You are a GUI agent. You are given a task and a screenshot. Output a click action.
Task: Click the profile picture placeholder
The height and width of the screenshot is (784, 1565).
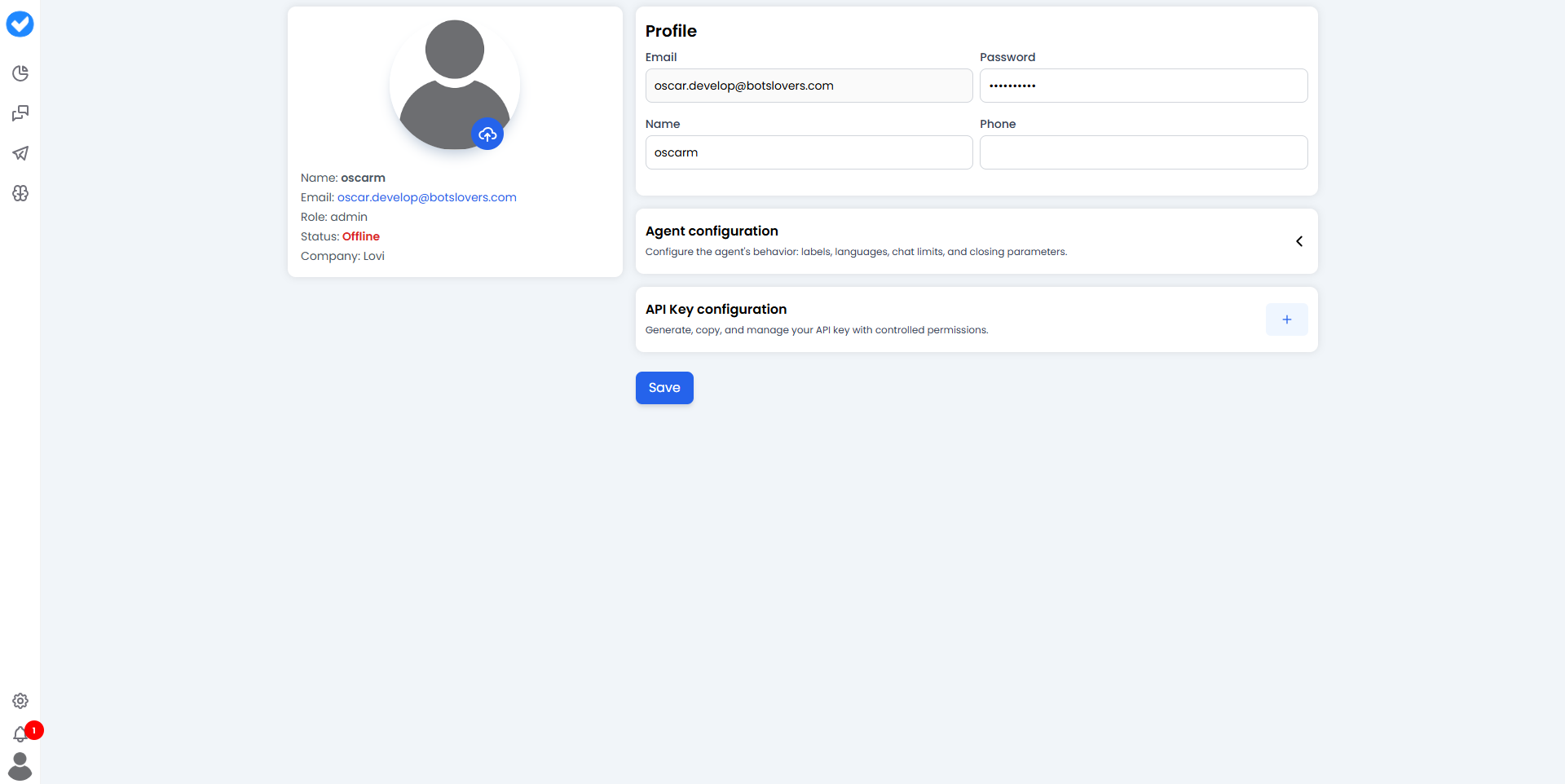tap(454, 84)
